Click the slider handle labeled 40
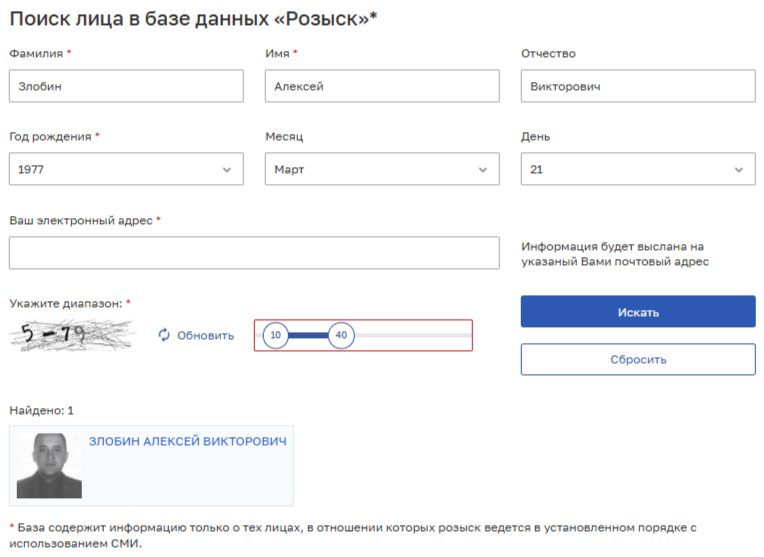This screenshot has width=764, height=557. (x=341, y=335)
